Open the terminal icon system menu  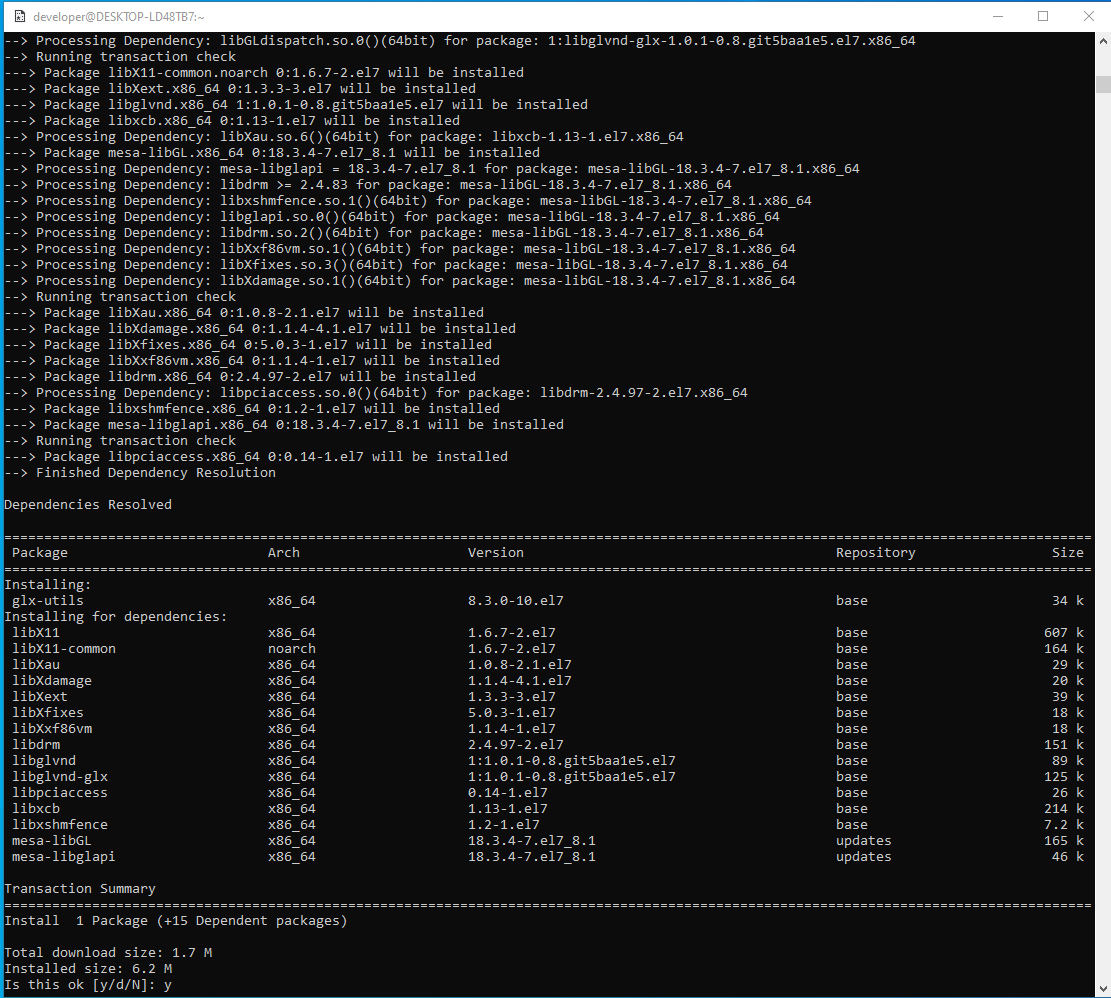point(17,16)
